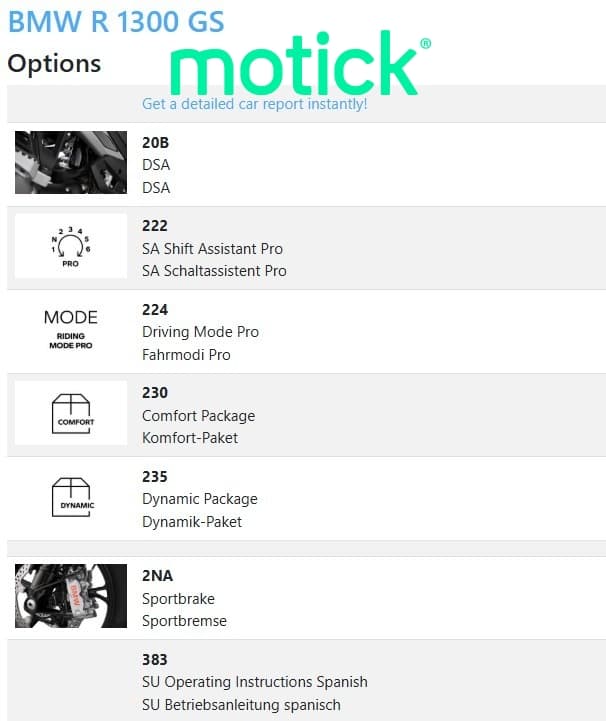This screenshot has height=721, width=606.
Task: Select option code 222
Action: click(x=155, y=226)
